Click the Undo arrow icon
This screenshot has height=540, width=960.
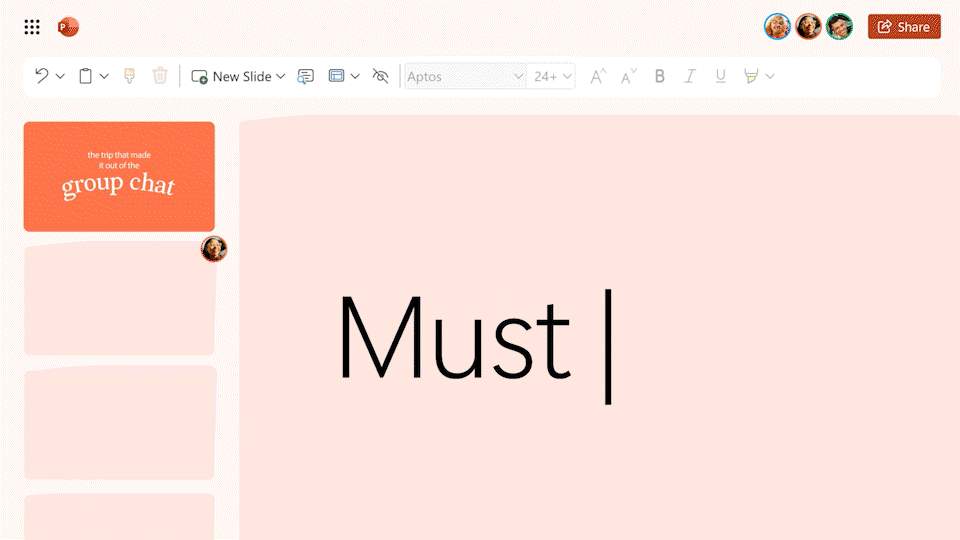[42, 76]
